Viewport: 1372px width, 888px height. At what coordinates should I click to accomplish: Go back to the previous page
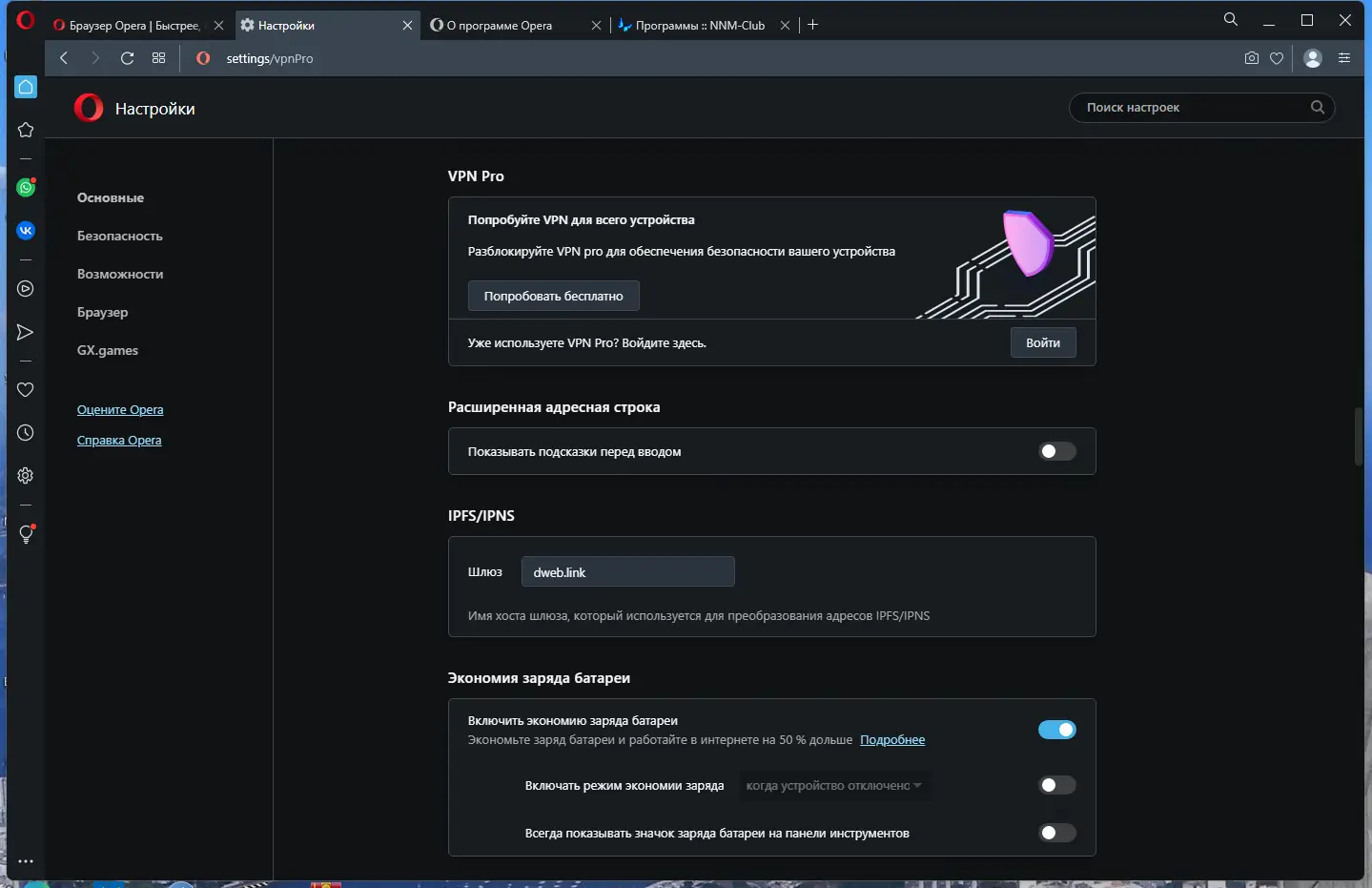pyautogui.click(x=64, y=58)
